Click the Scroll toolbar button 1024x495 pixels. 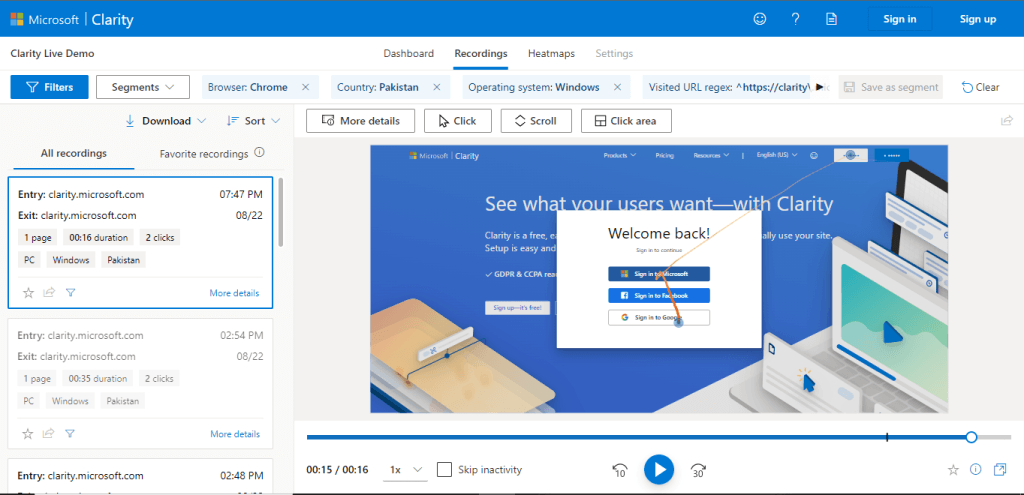(536, 121)
